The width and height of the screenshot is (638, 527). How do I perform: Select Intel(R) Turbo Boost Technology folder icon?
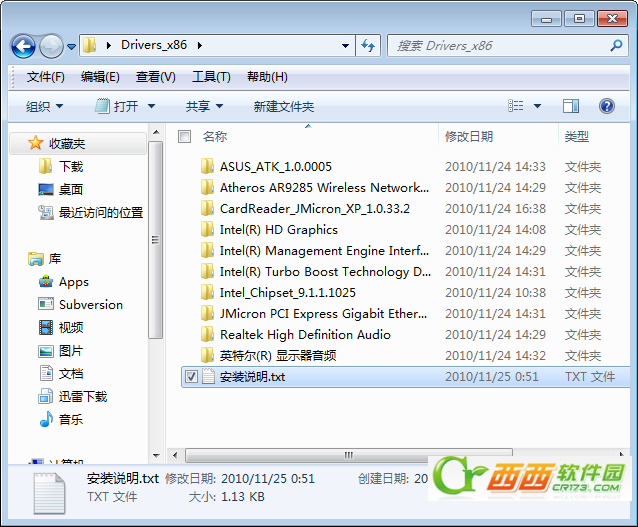click(207, 271)
